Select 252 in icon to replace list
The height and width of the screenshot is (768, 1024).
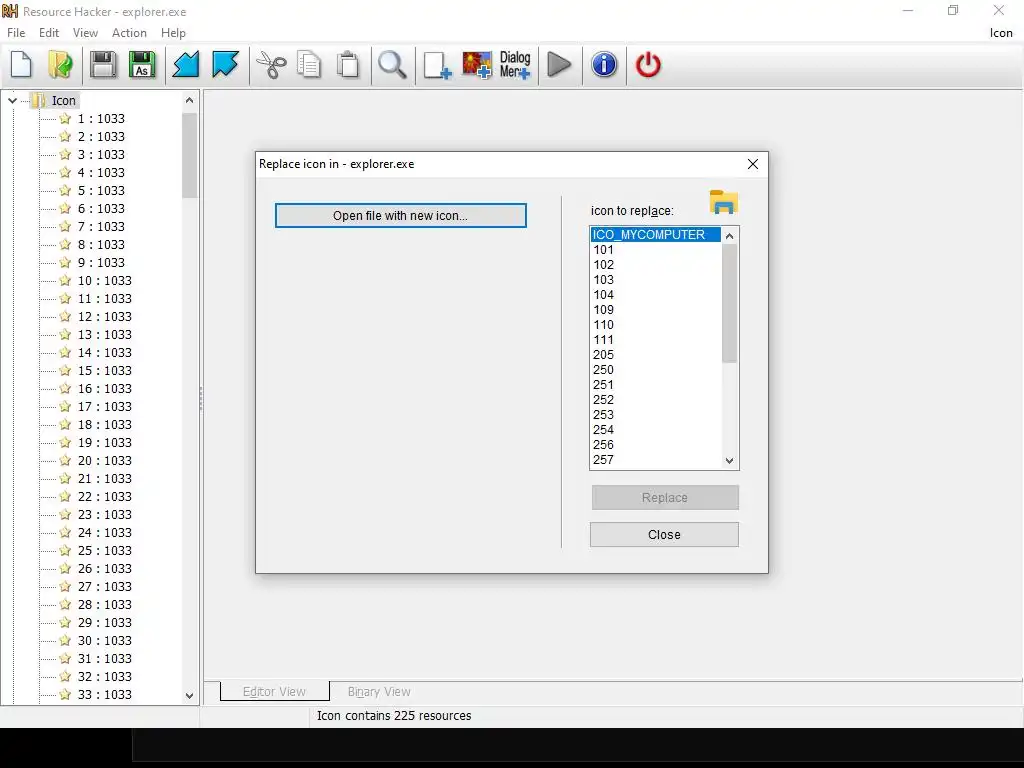(x=656, y=400)
